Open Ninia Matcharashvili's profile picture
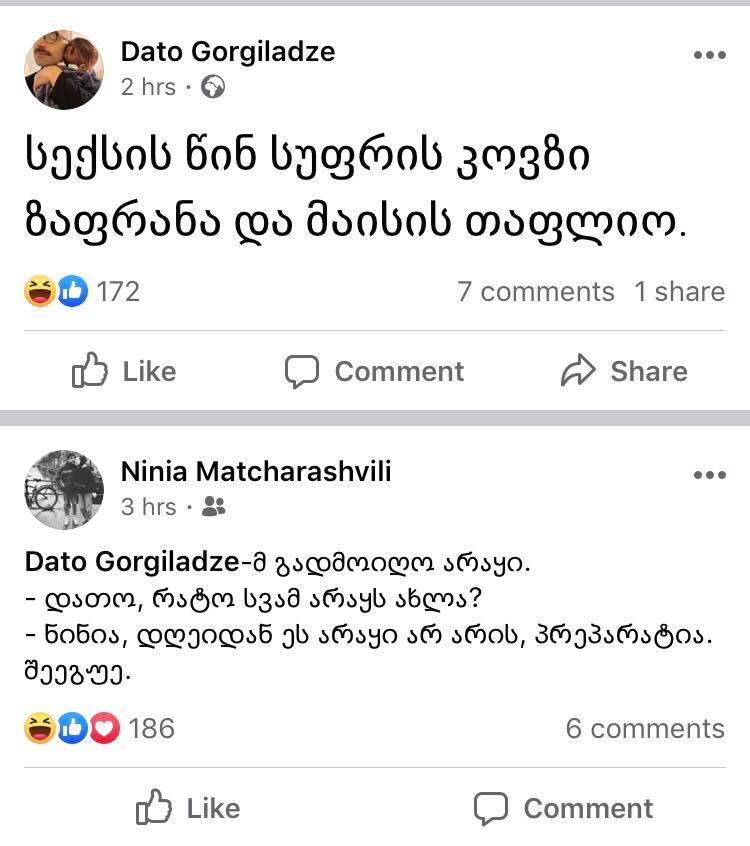The width and height of the screenshot is (750, 846). tap(64, 489)
